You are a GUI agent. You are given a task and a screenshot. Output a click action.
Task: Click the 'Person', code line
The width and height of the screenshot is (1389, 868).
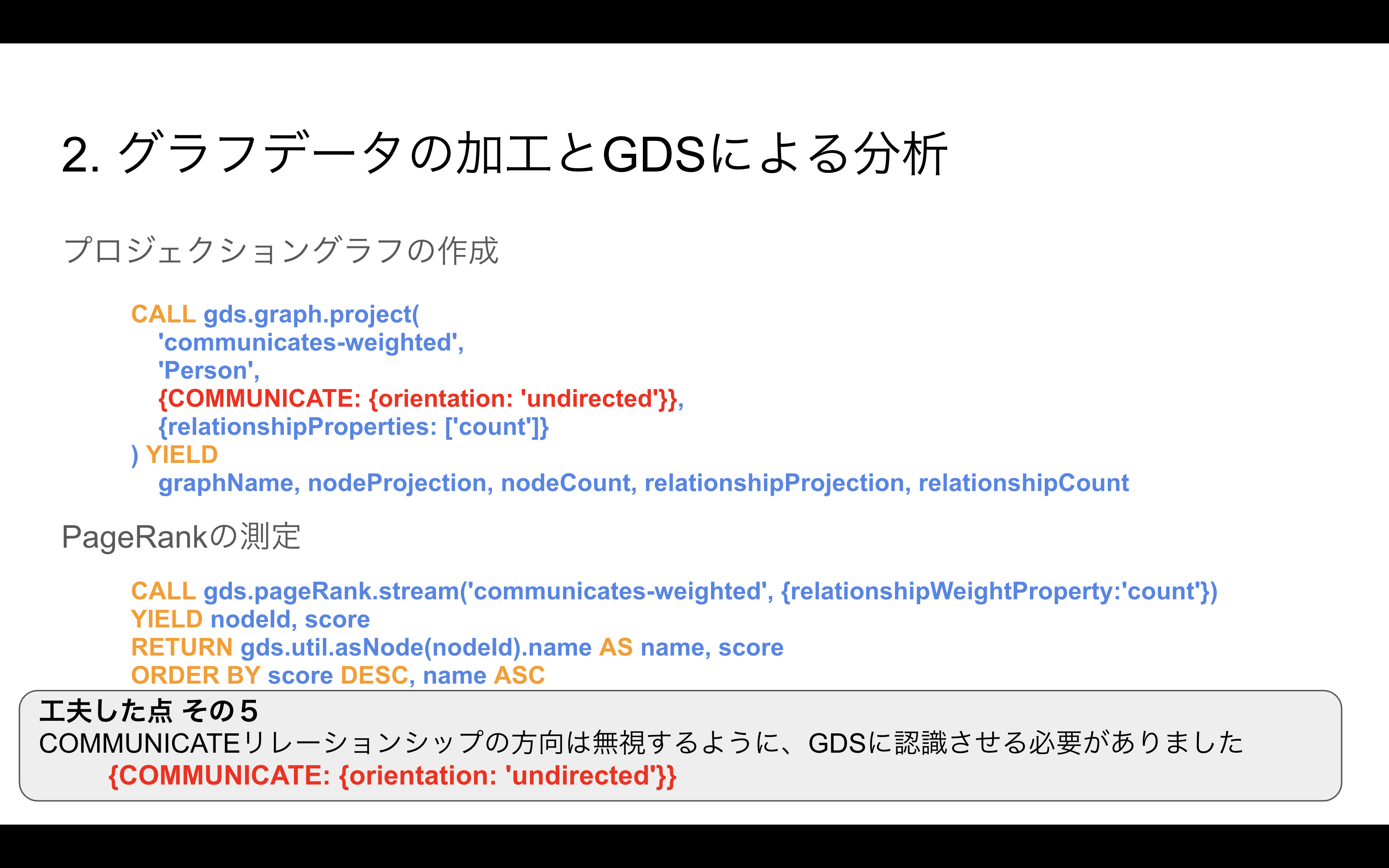pos(209,371)
